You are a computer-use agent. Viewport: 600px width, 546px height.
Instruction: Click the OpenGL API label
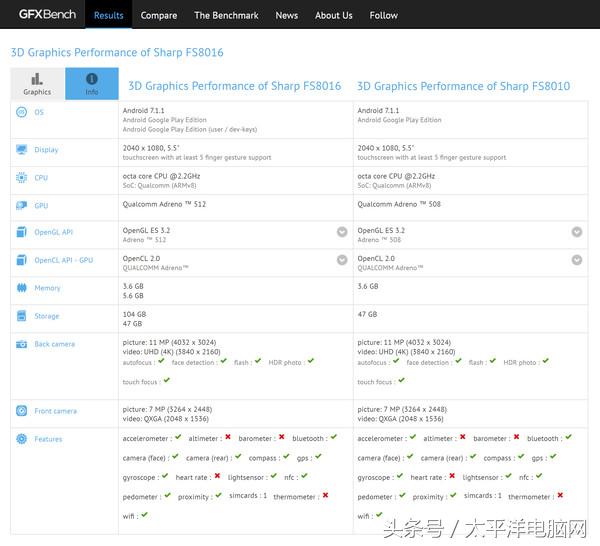(54, 232)
